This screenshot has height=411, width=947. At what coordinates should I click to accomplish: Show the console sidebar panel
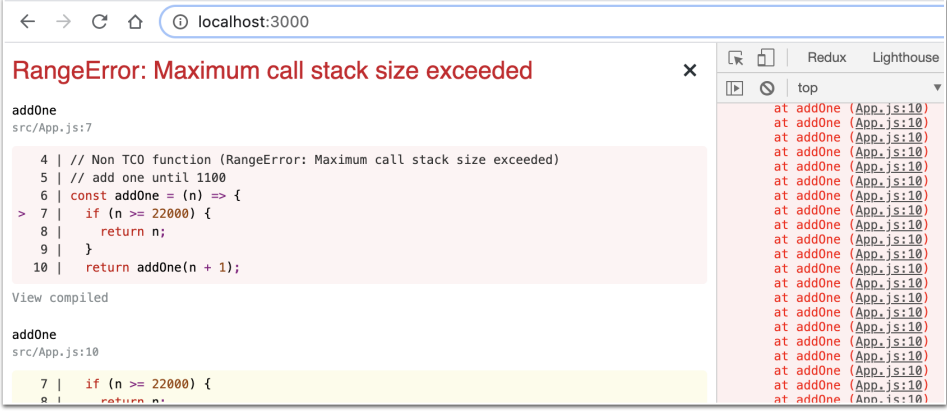coord(734,88)
